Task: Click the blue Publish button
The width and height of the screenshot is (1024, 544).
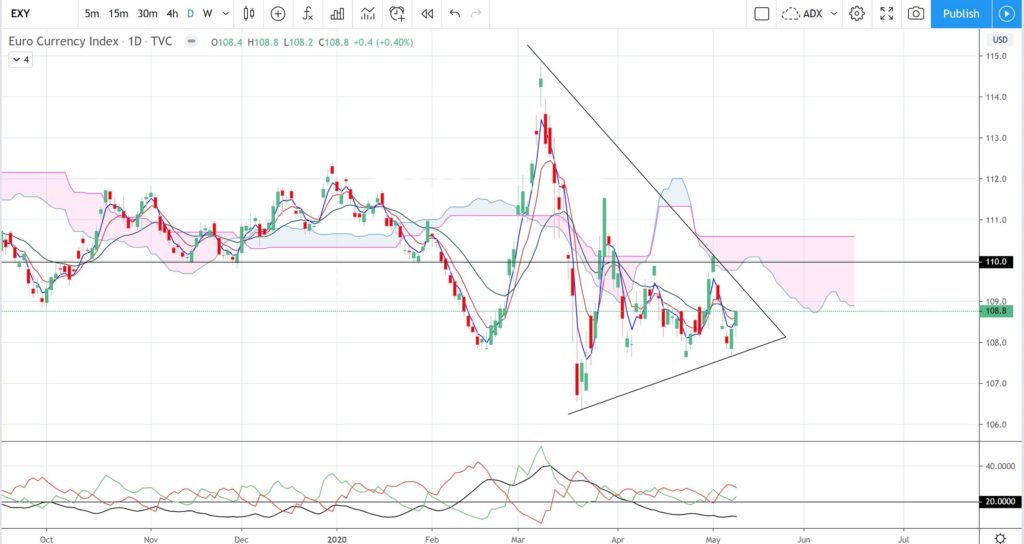Action: (961, 13)
